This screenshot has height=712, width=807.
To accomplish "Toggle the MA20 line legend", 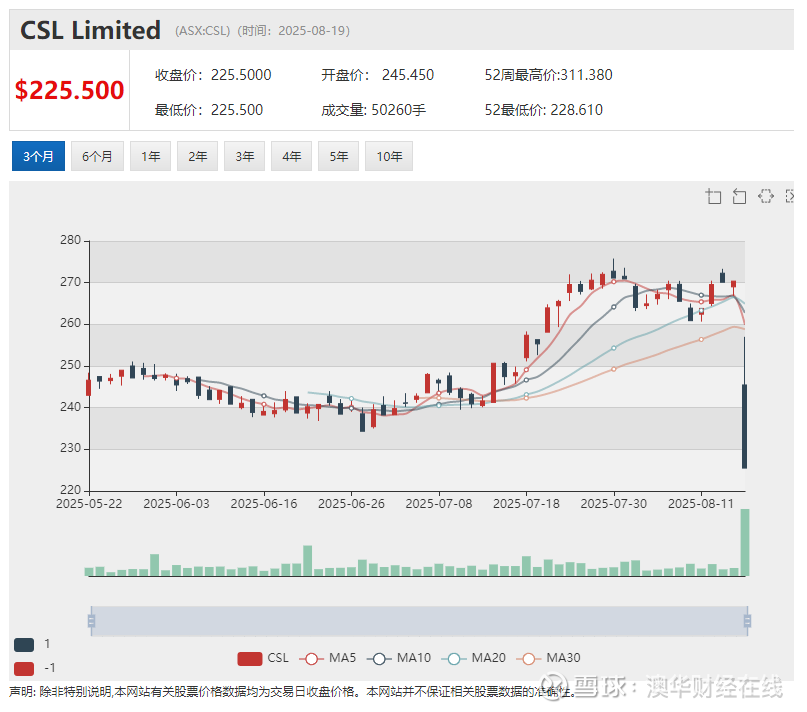I will [473, 658].
